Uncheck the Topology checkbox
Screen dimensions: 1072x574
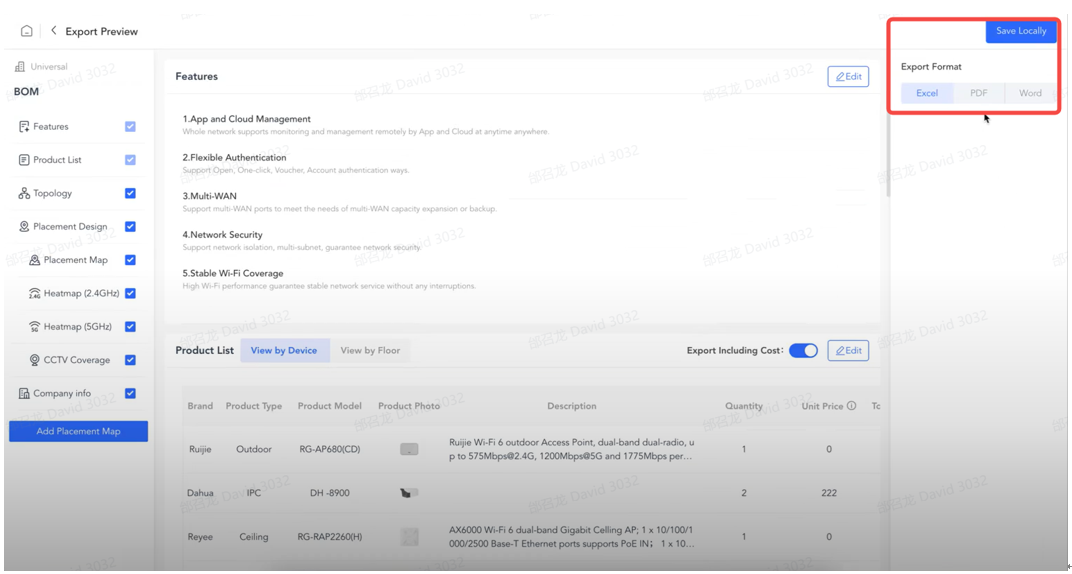coord(130,193)
